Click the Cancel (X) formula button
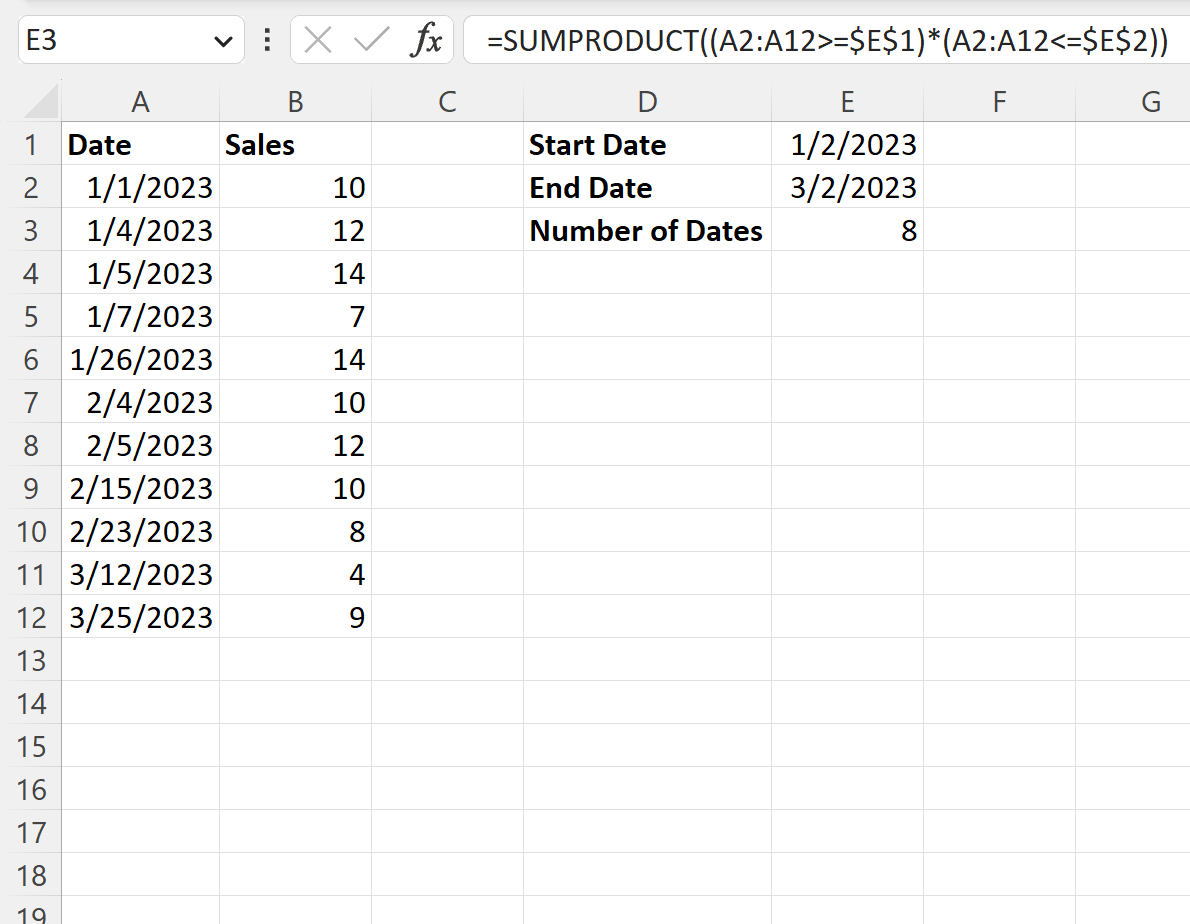Image resolution: width=1190 pixels, height=924 pixels. (317, 39)
